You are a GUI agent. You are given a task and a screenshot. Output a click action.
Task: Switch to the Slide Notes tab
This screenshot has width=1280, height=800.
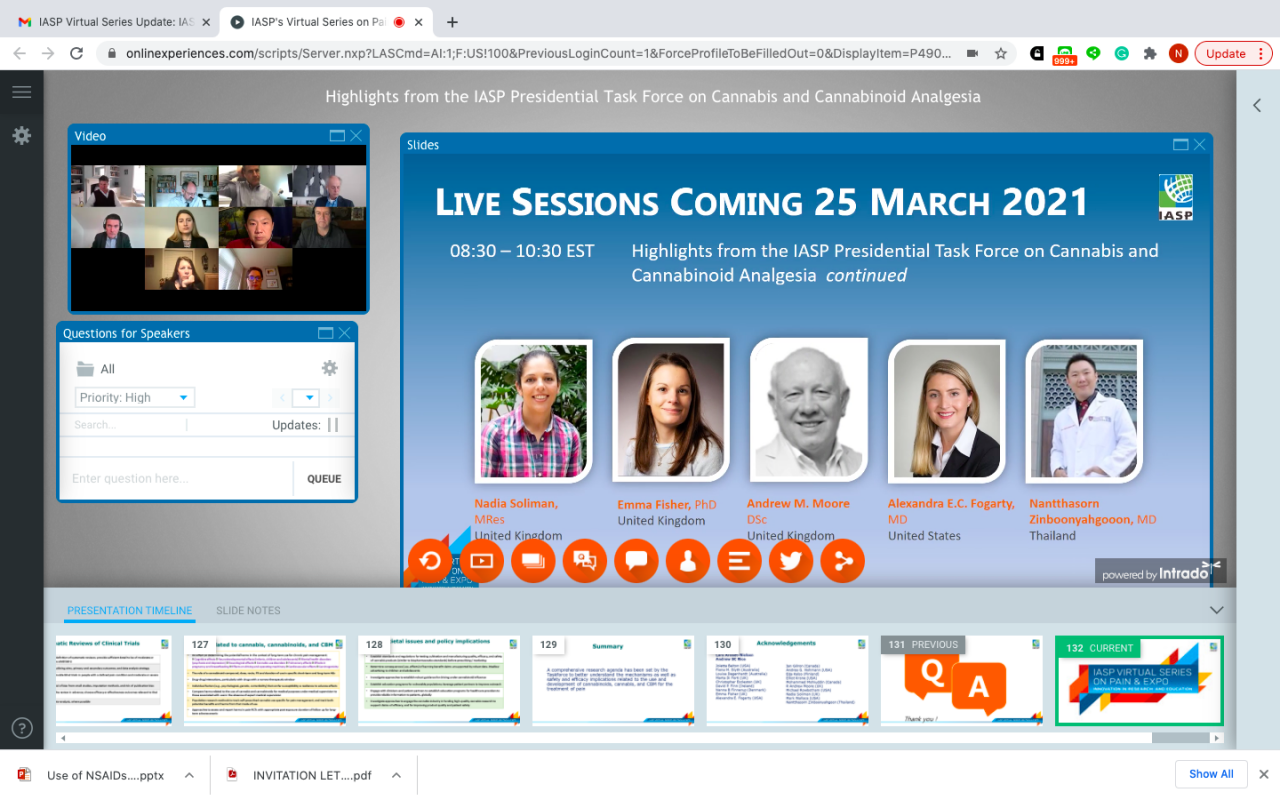(248, 610)
